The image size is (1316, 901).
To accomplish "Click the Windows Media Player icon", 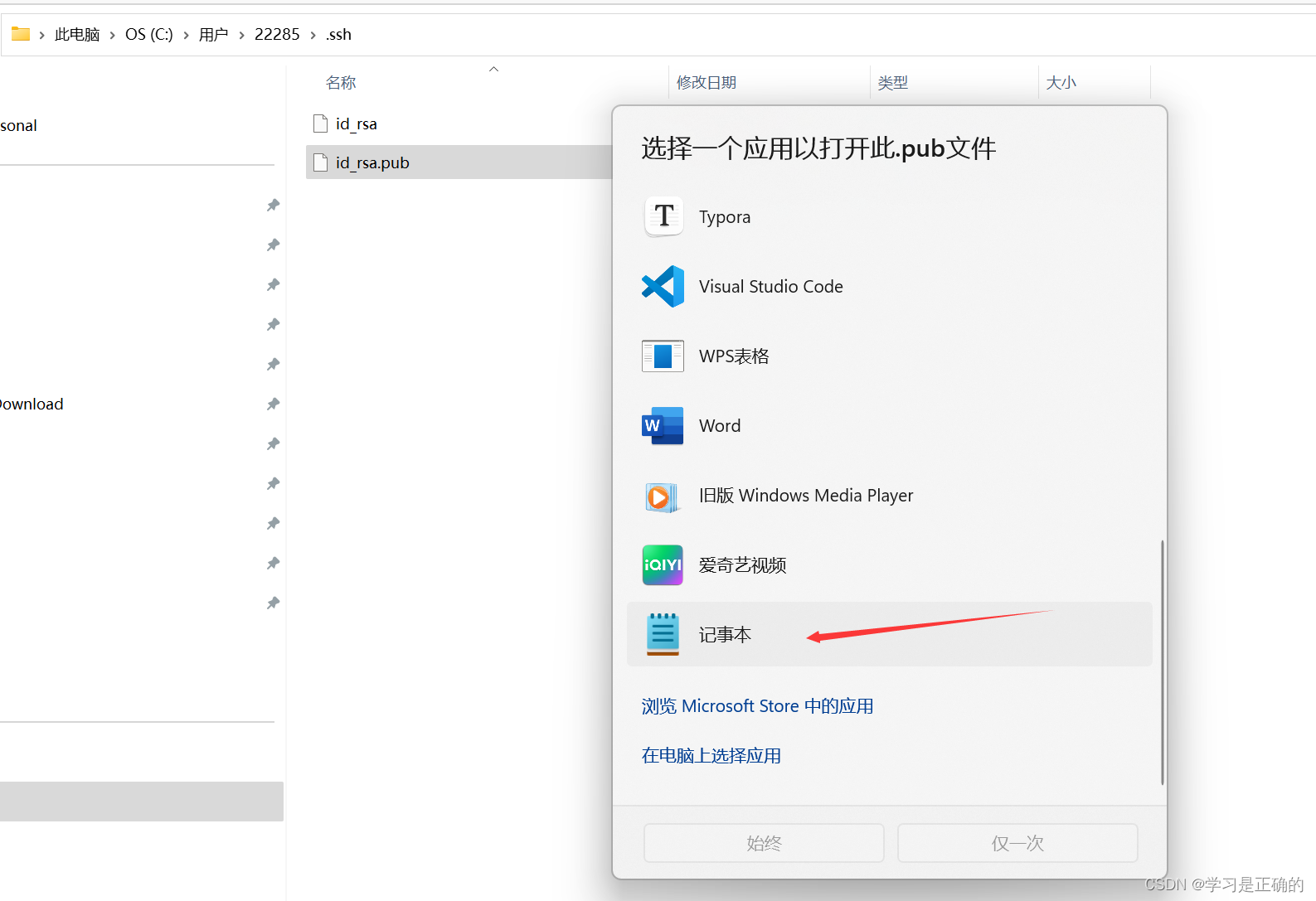I will pyautogui.click(x=663, y=496).
